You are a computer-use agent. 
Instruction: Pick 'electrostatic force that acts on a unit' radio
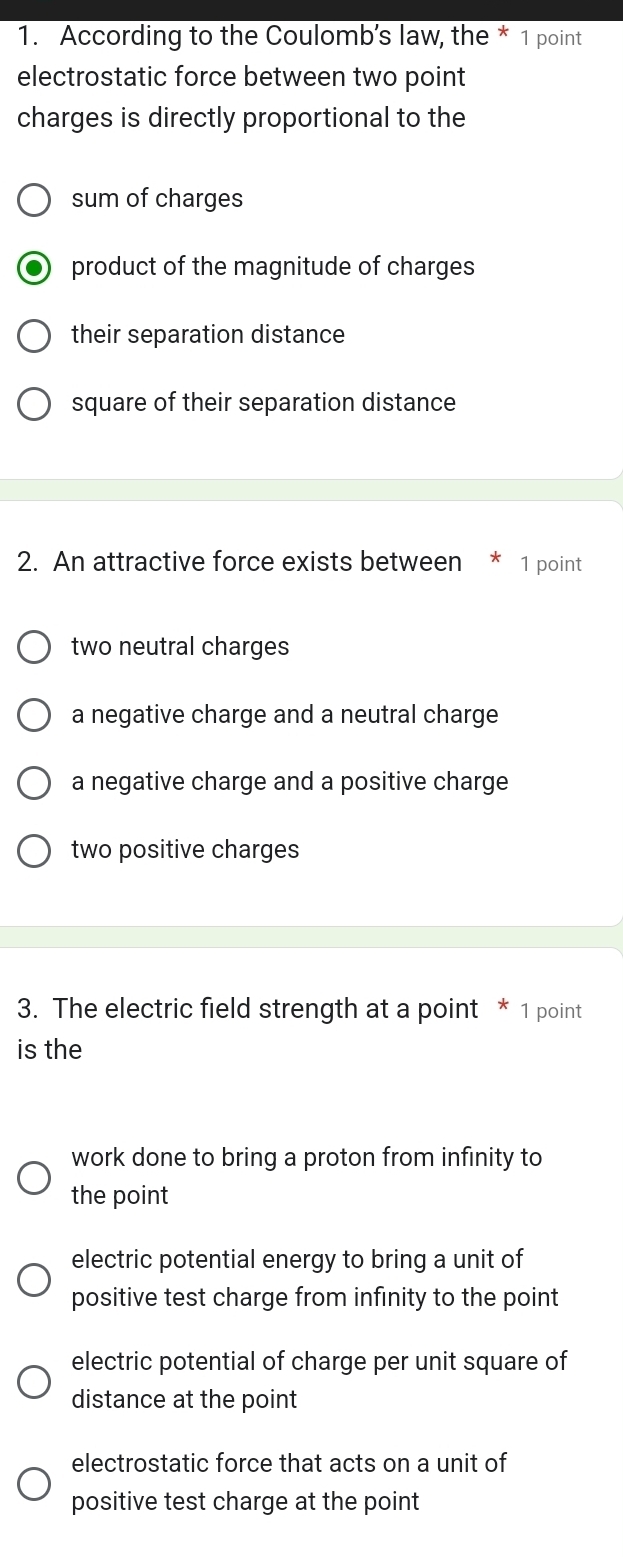point(34,1483)
